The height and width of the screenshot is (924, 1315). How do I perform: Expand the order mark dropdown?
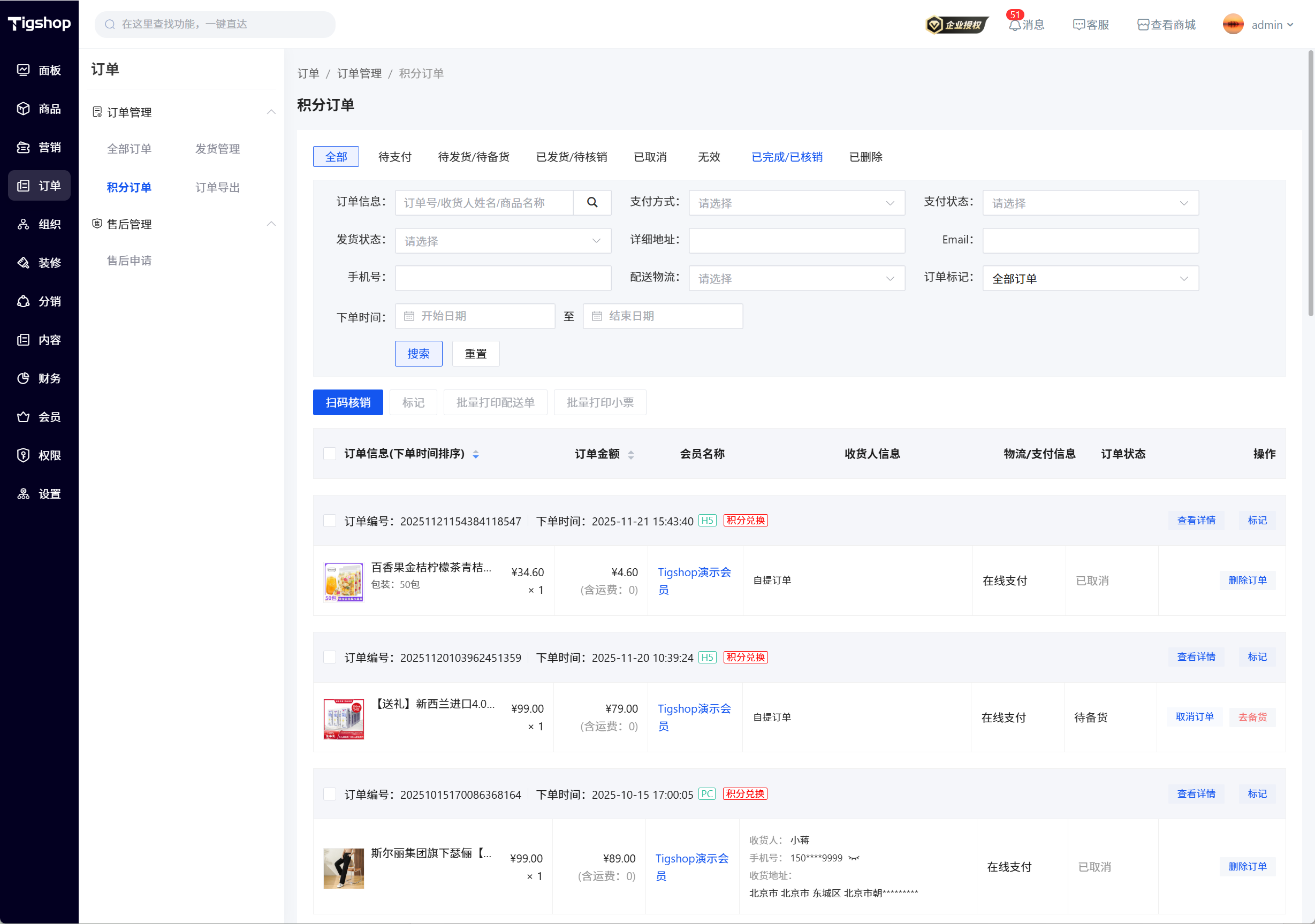tap(1090, 279)
